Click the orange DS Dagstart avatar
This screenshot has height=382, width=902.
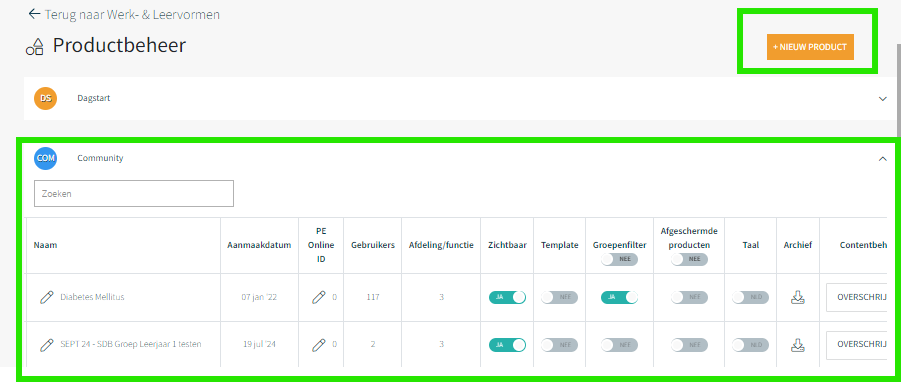click(x=45, y=98)
